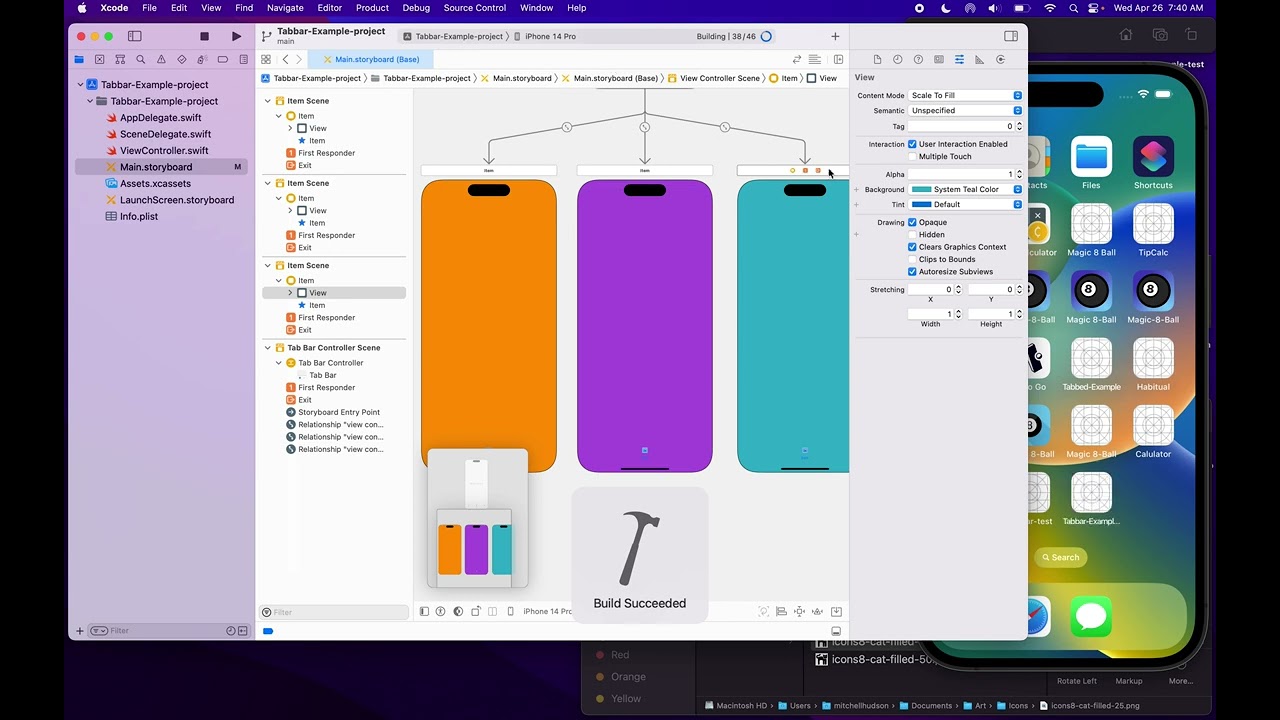Select the orange view controller on canvas
The width and height of the screenshot is (1280, 720).
tap(489, 325)
